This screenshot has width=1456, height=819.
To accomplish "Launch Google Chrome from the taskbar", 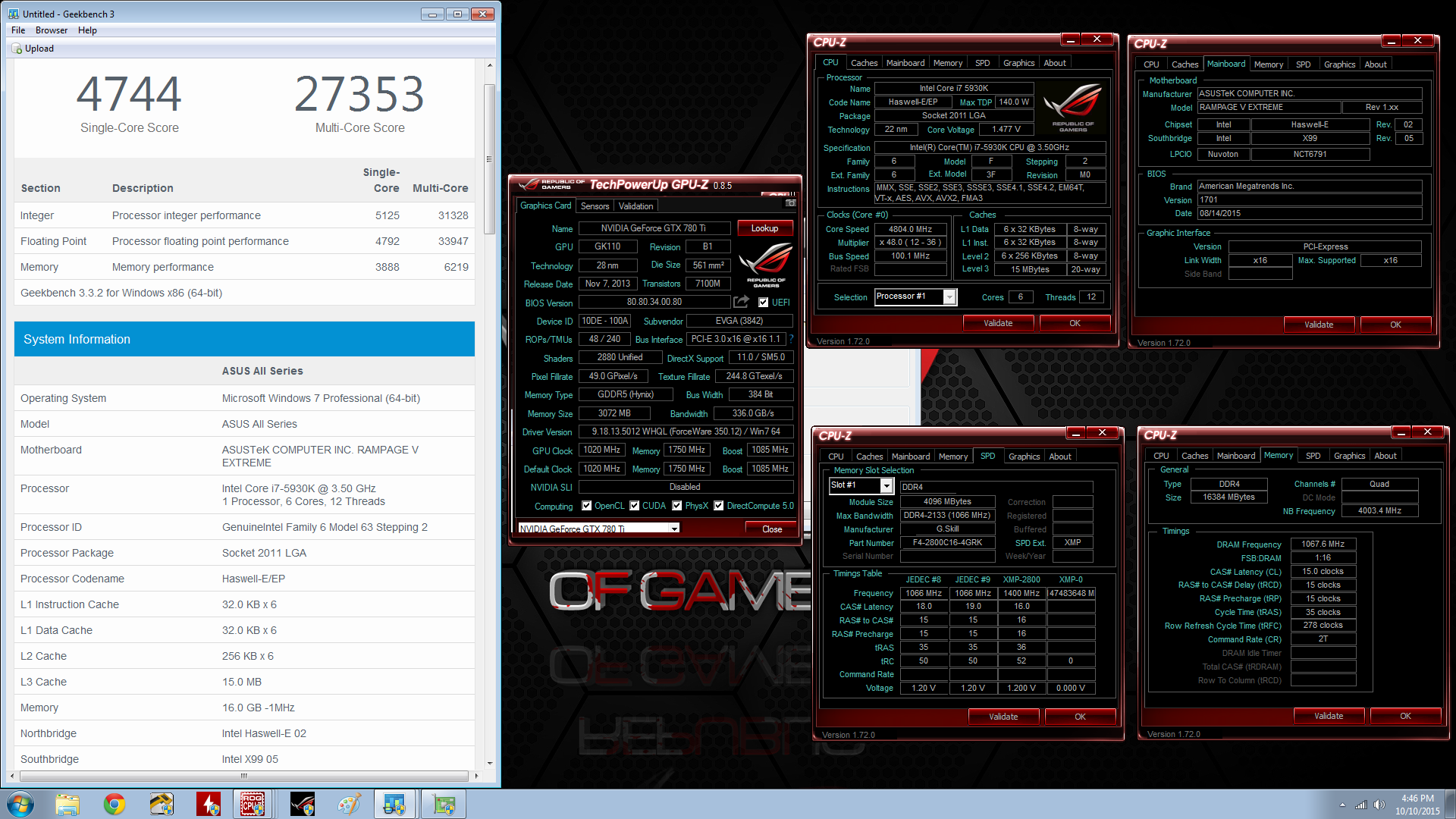I will [x=115, y=804].
